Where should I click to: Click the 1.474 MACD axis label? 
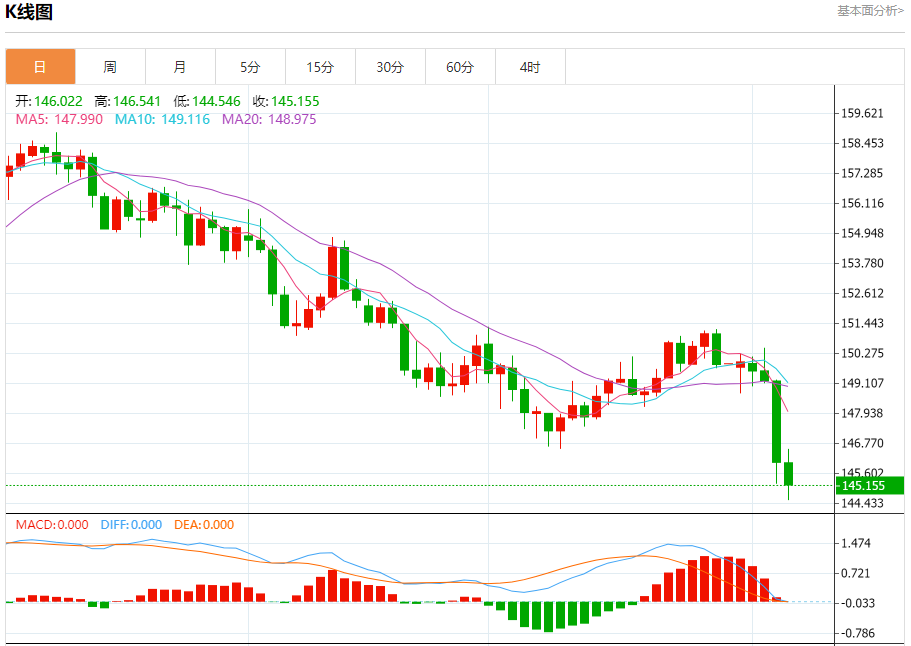pos(856,543)
